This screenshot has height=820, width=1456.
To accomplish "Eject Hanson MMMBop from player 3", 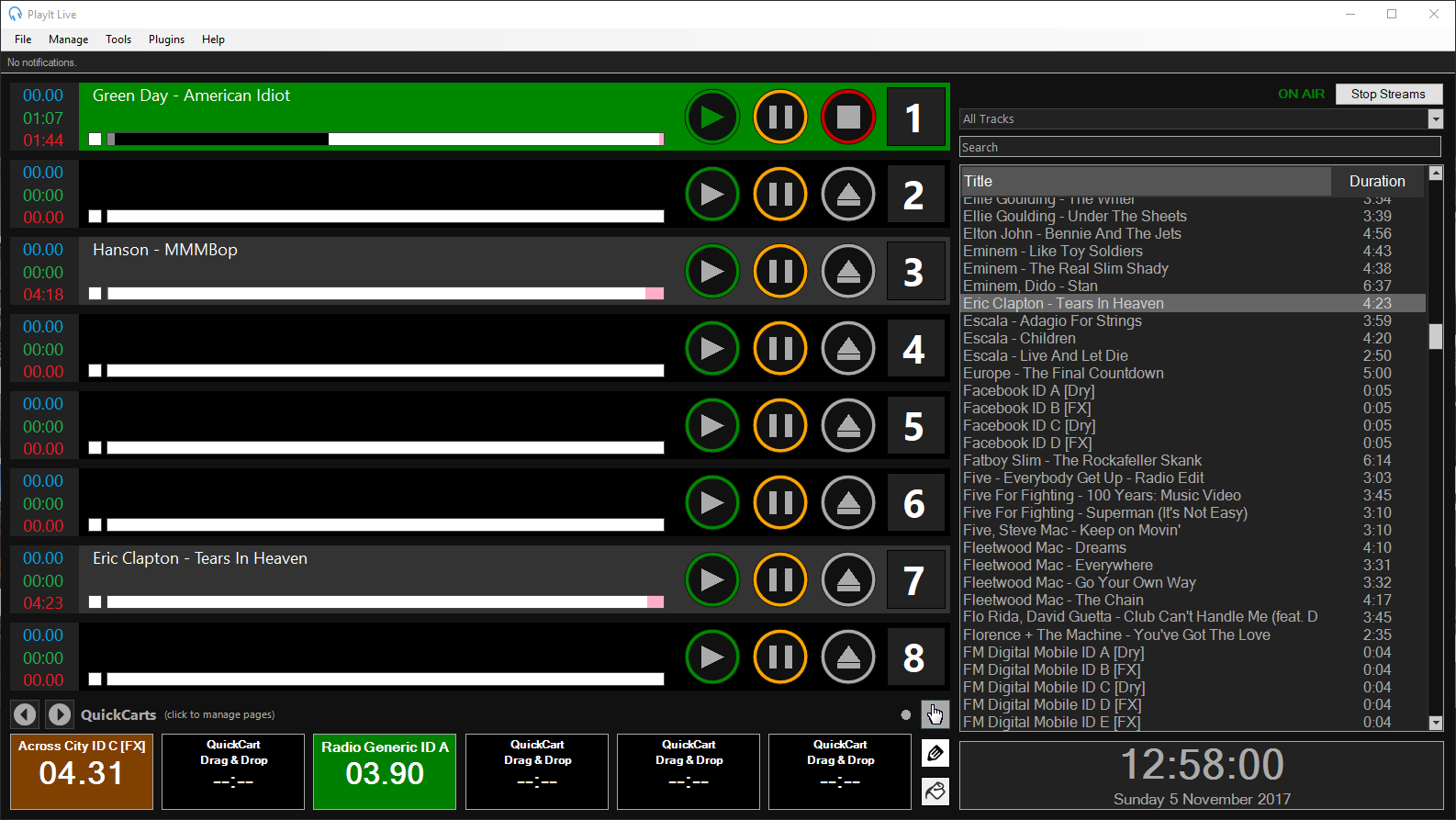I will click(848, 272).
